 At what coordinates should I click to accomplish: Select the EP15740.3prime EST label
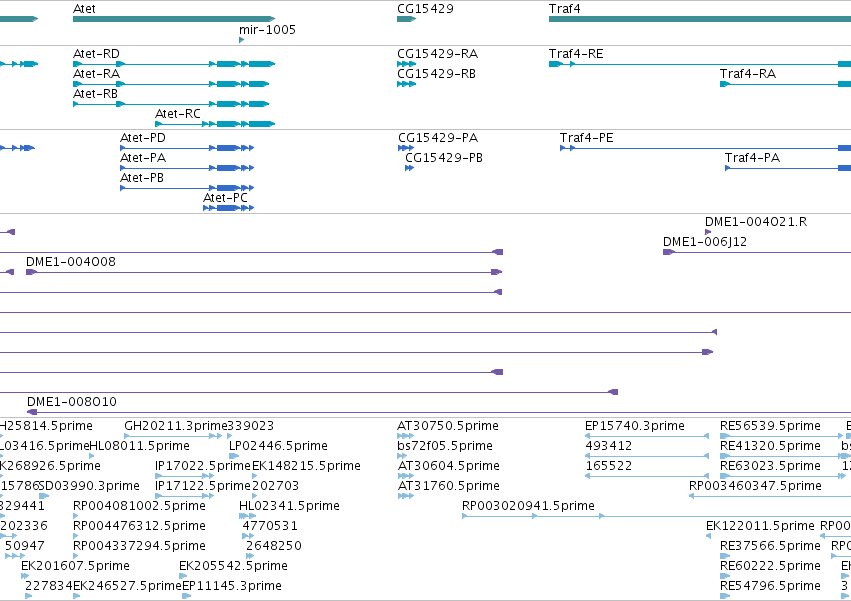tap(635, 426)
